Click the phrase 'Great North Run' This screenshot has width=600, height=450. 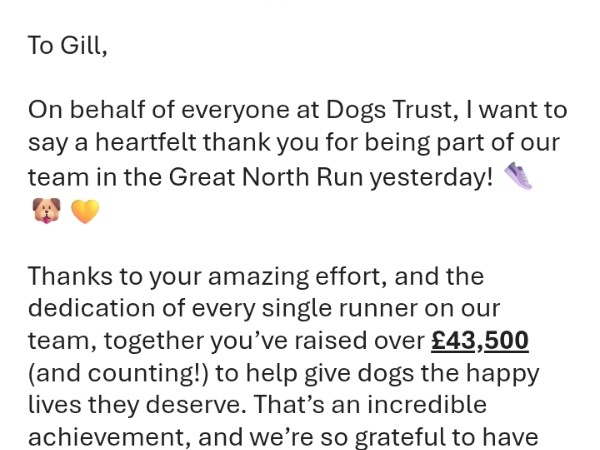click(266, 178)
